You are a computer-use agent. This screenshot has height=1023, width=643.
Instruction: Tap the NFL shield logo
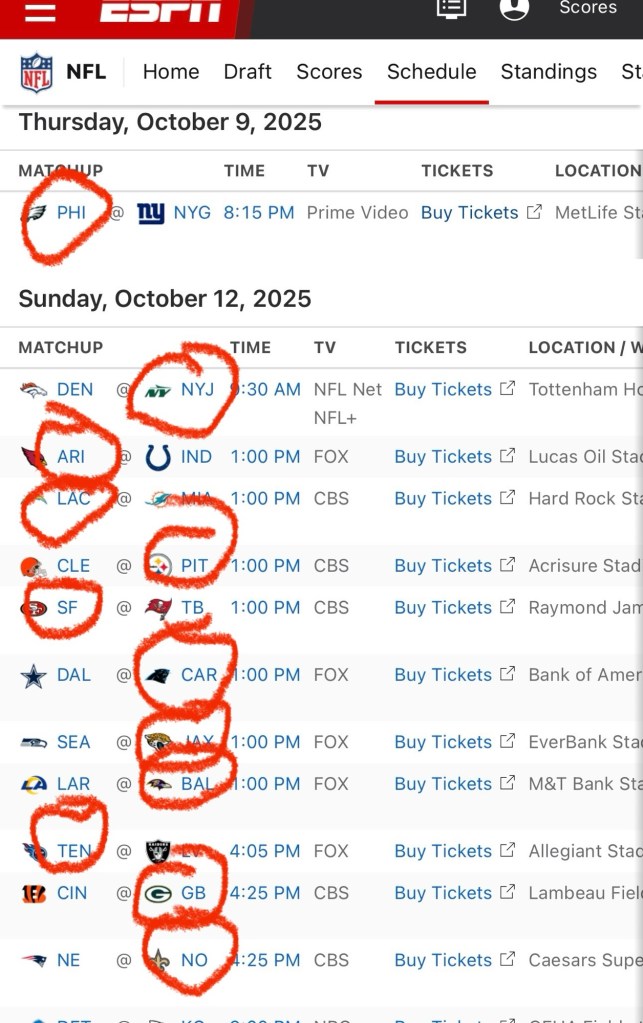coord(36,72)
